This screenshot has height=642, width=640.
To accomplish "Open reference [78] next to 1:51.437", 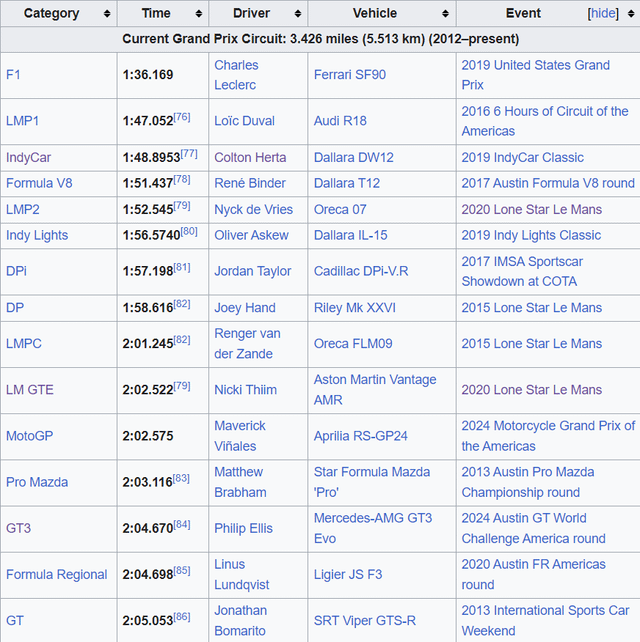I will tap(182, 180).
